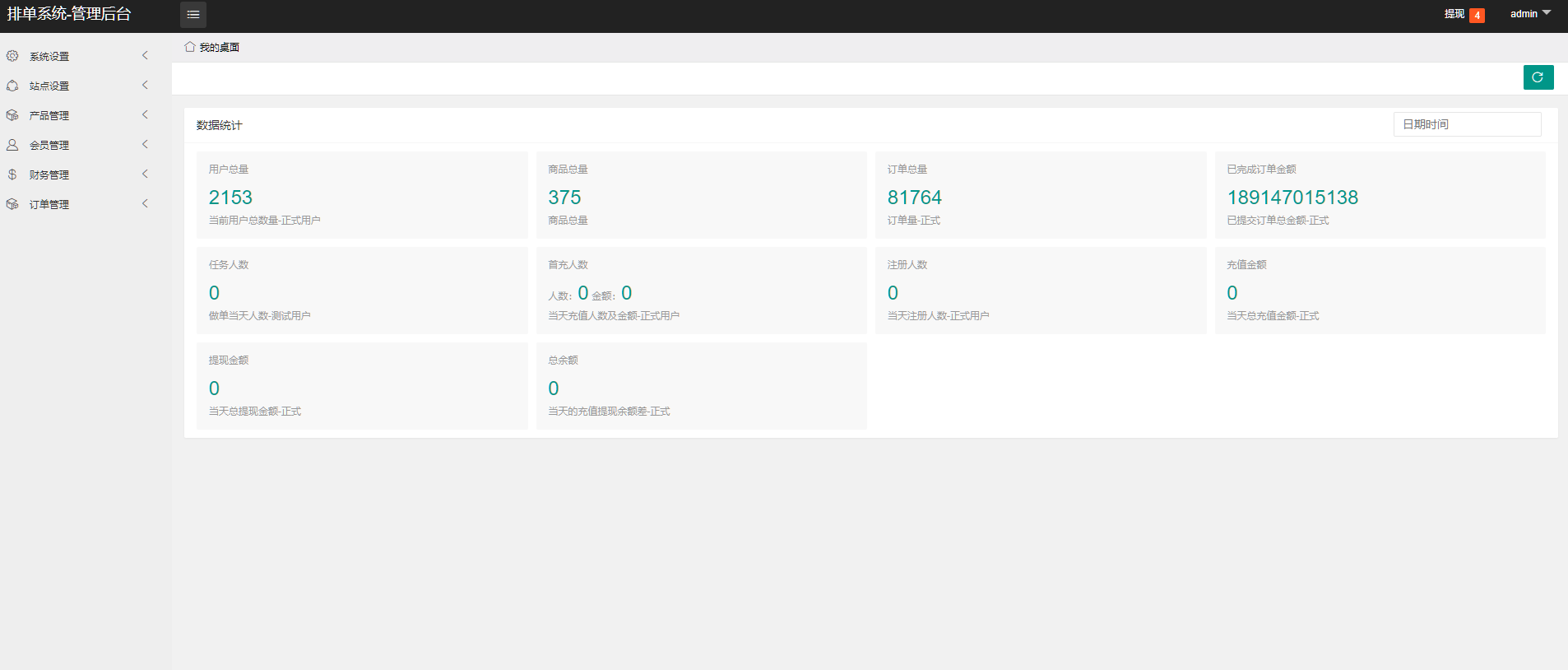
Task: Click the green refresh icon button
Action: [x=1538, y=77]
